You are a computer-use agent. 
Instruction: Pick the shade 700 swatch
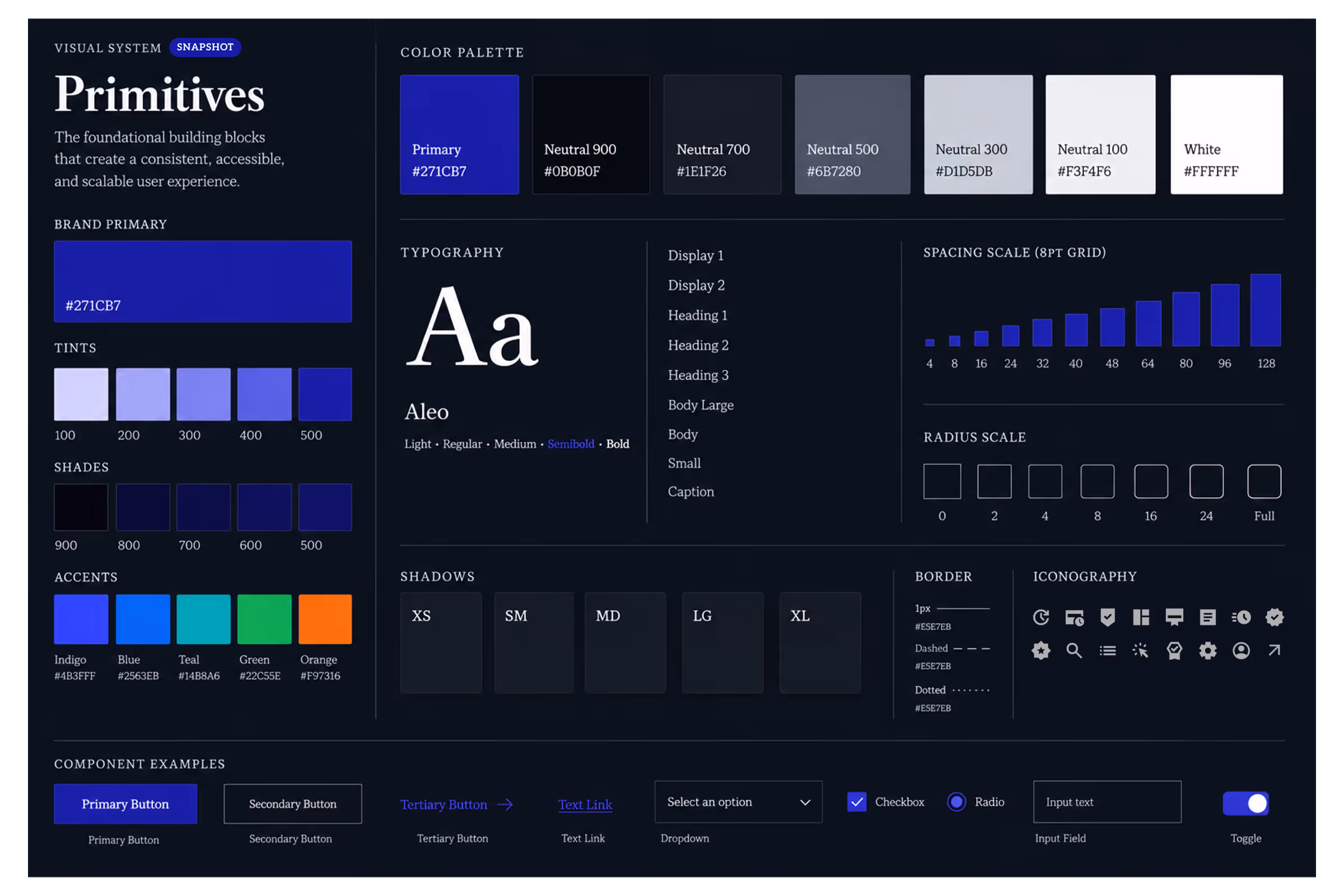(203, 507)
